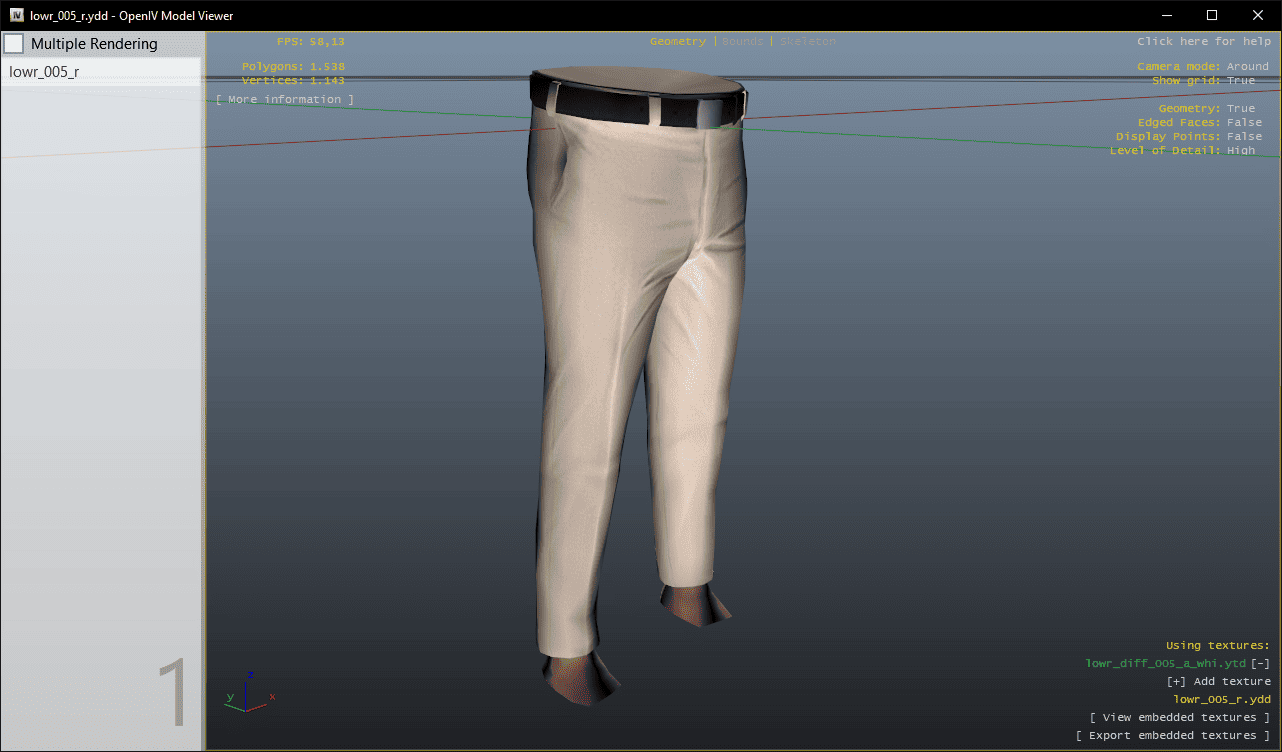This screenshot has width=1282, height=752.
Task: Switch to the Bounds tab
Action: (x=742, y=42)
